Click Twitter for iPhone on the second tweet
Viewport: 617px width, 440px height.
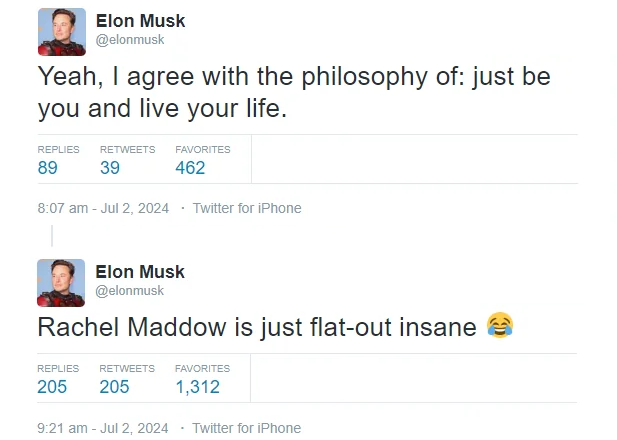pos(247,428)
